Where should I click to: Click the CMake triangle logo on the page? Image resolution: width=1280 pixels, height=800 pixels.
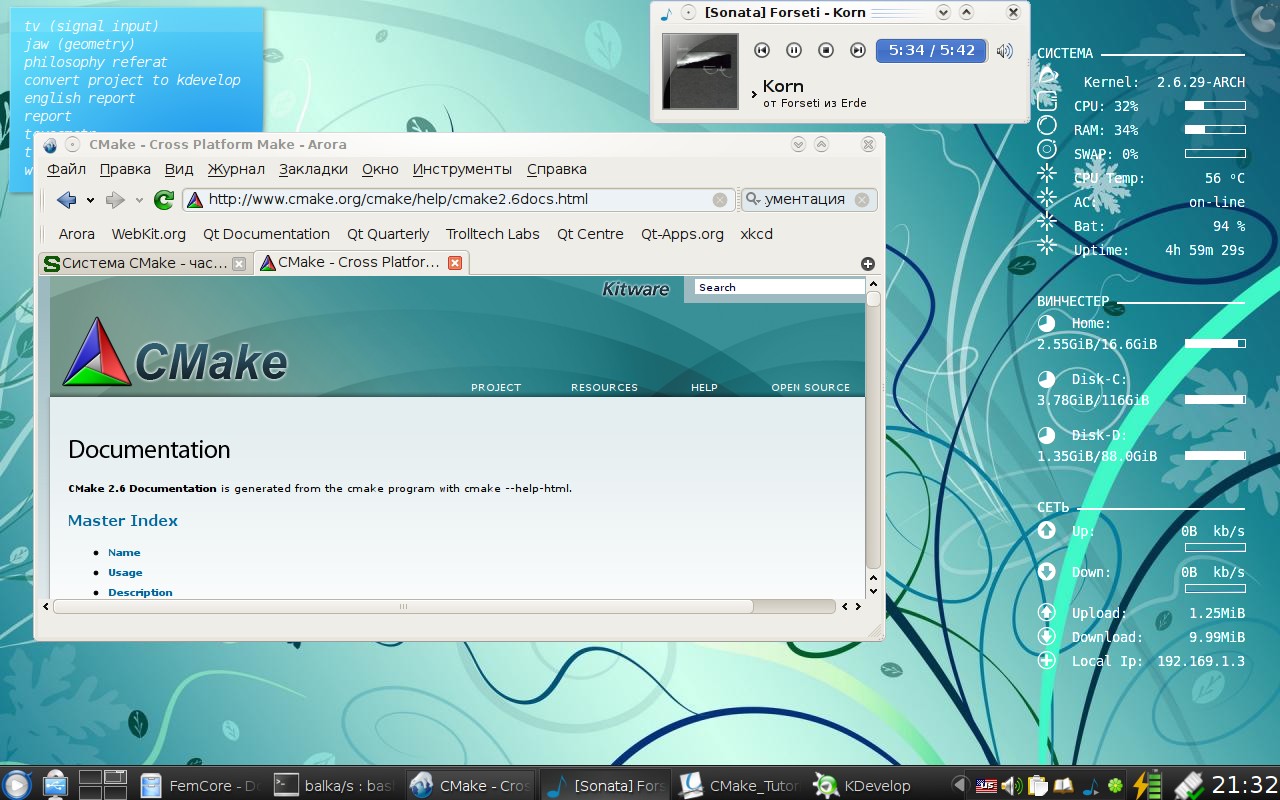click(97, 352)
